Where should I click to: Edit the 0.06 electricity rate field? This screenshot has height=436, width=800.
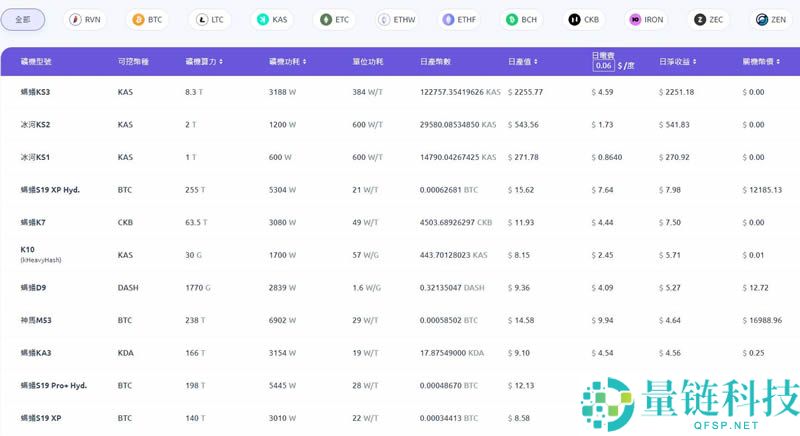point(603,66)
